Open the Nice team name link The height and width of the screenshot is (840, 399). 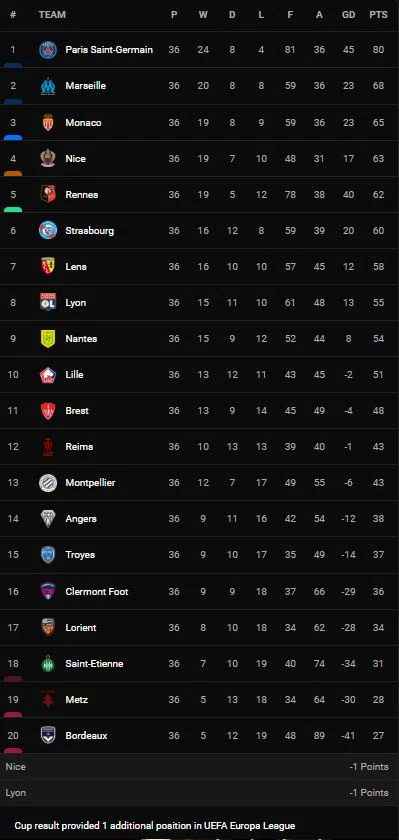click(x=76, y=159)
